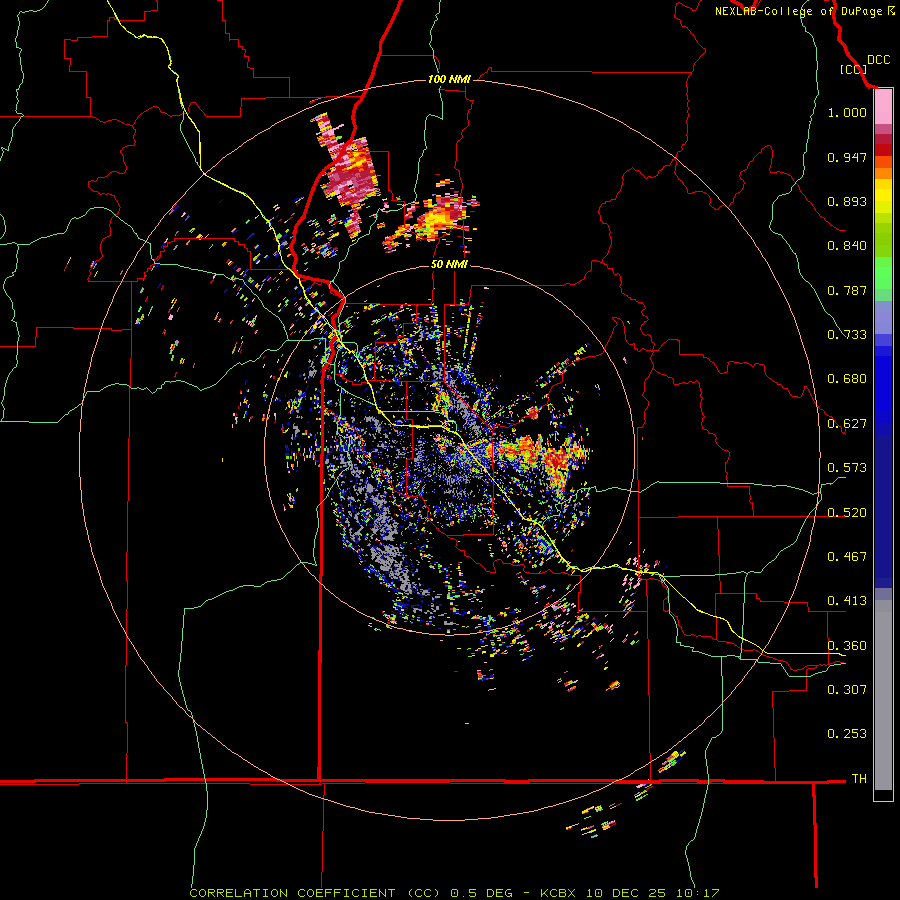Image resolution: width=900 pixels, height=900 pixels.
Task: Pick the gray low-value segment of the color bar
Action: (883, 695)
